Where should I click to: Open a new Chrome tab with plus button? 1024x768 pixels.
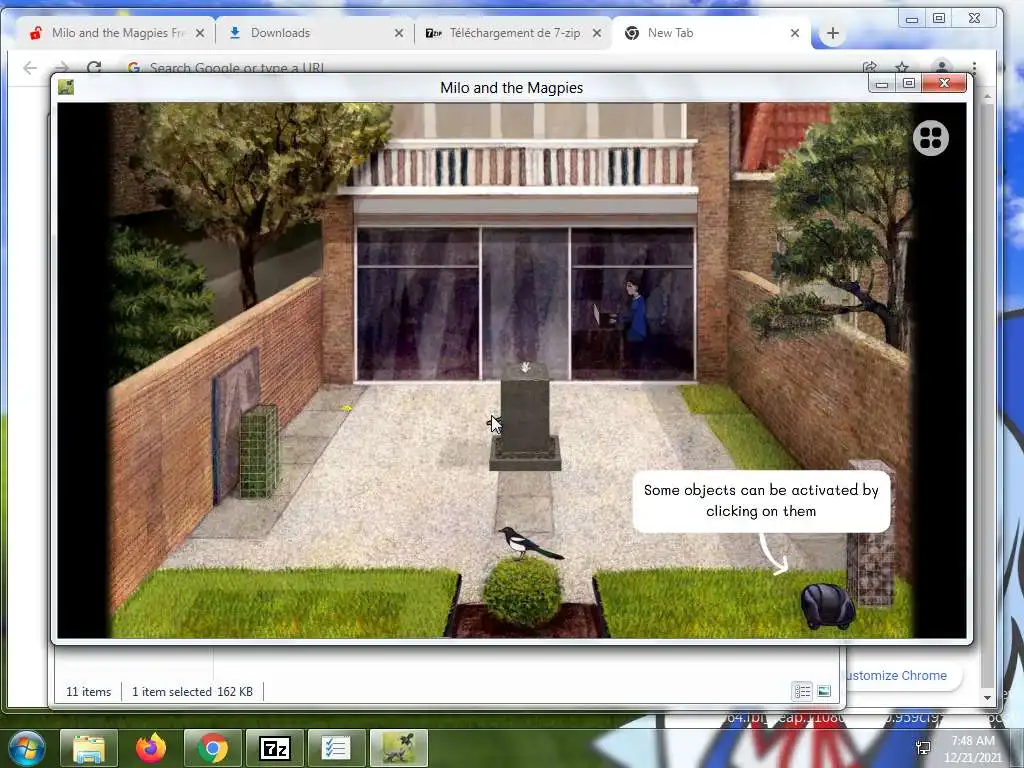tap(833, 33)
